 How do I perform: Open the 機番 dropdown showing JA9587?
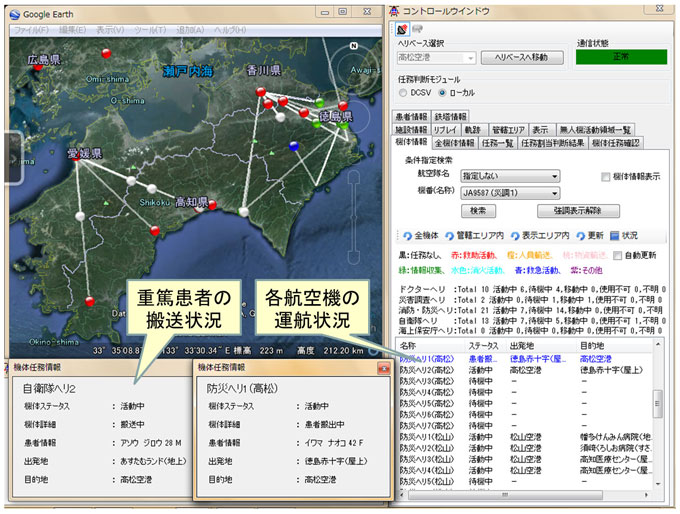[x=510, y=193]
